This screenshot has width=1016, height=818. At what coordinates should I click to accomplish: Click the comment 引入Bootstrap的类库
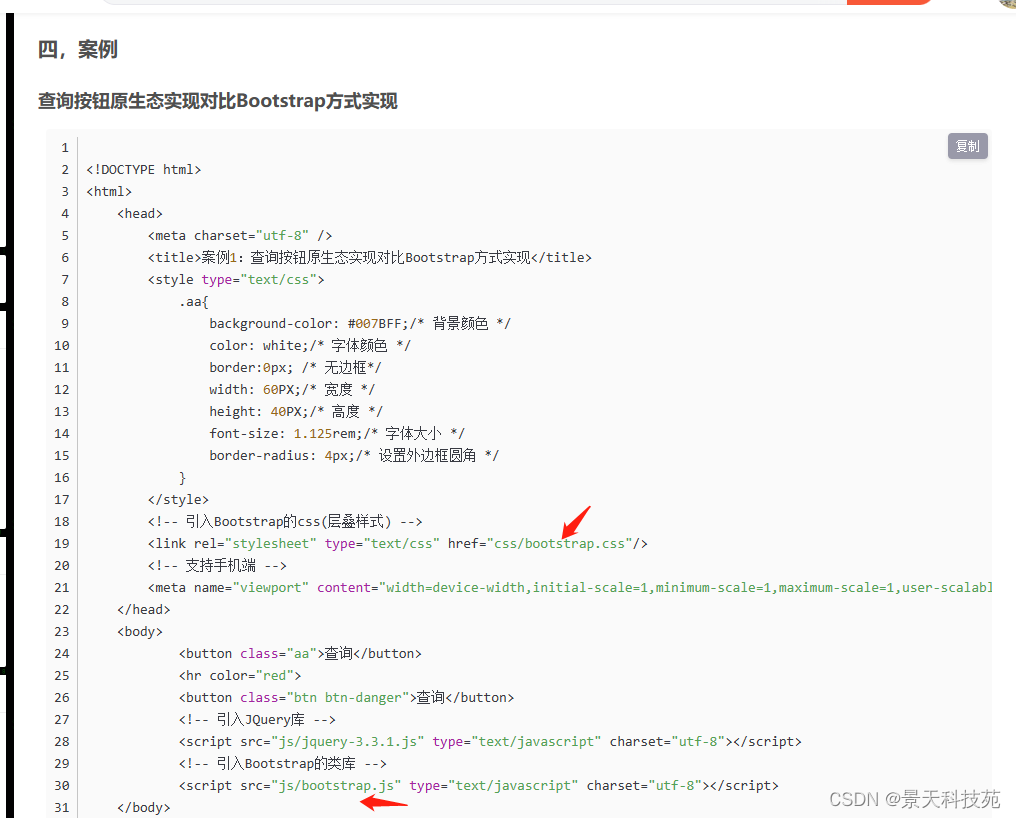283,764
